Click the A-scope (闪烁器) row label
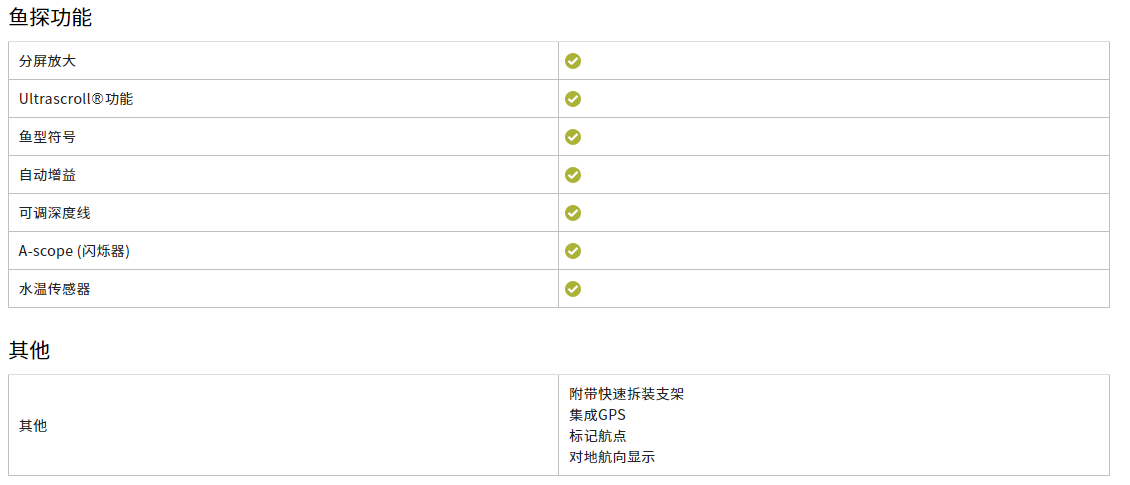Screen dimensions: 1130x485 (74, 251)
